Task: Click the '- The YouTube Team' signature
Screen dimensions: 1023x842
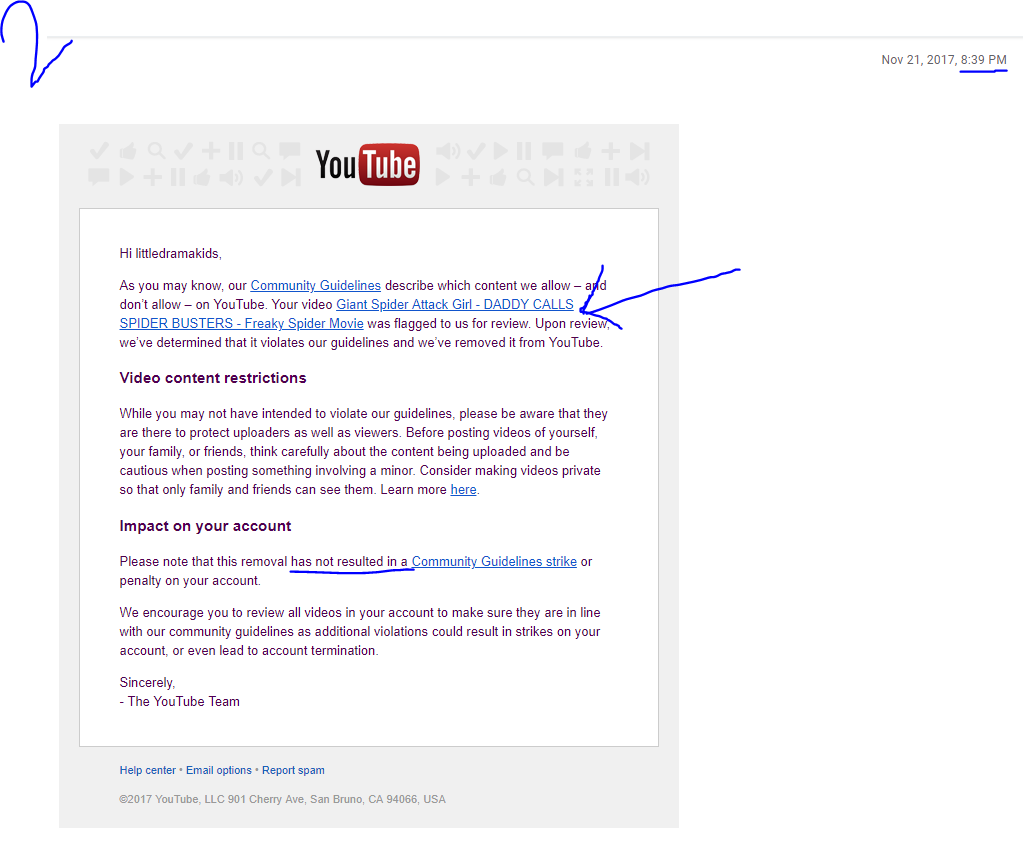Action: pyautogui.click(x=179, y=702)
